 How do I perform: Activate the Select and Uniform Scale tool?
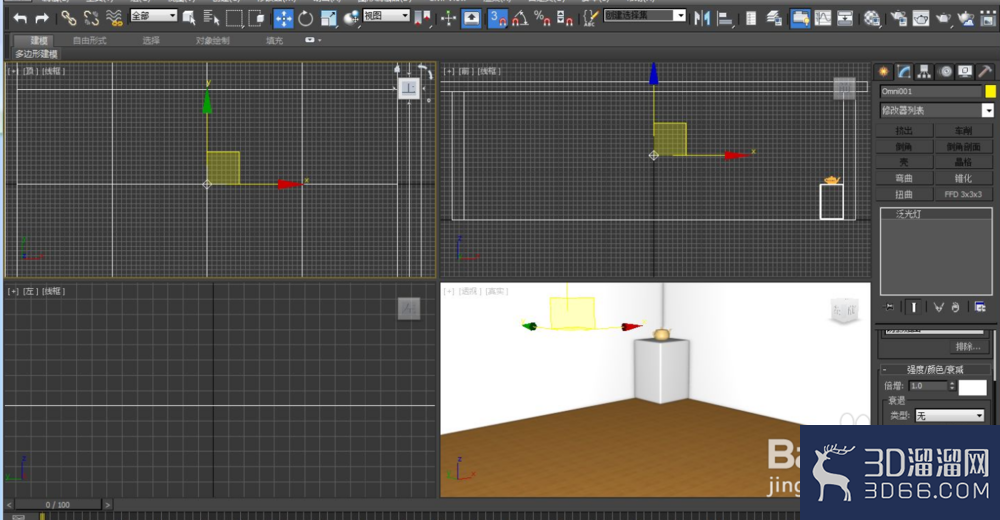pos(328,18)
